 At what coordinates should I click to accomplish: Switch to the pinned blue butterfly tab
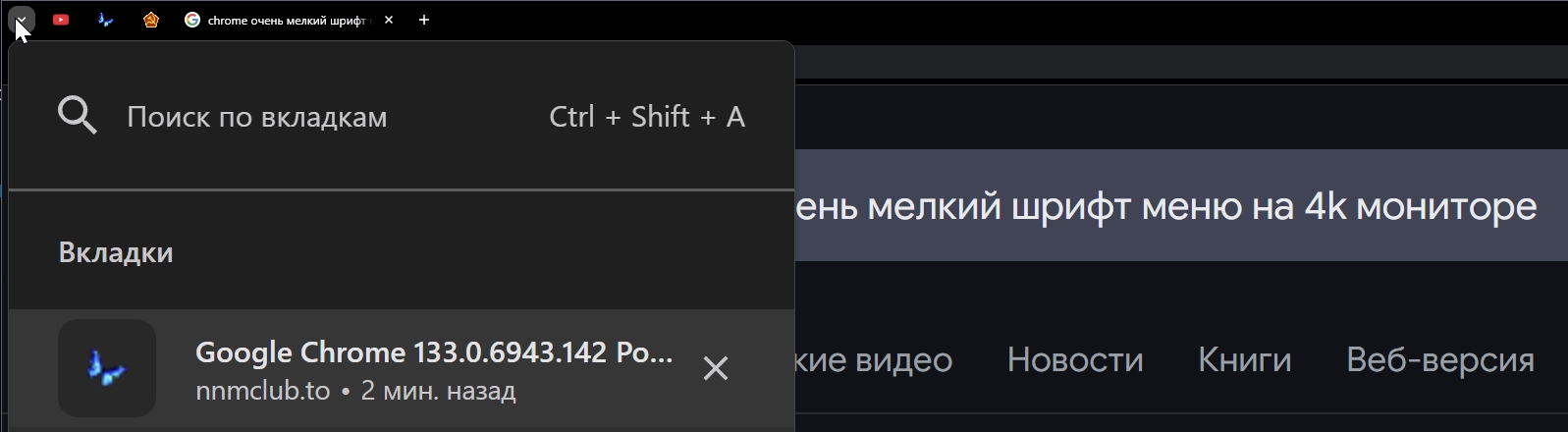coord(105,20)
